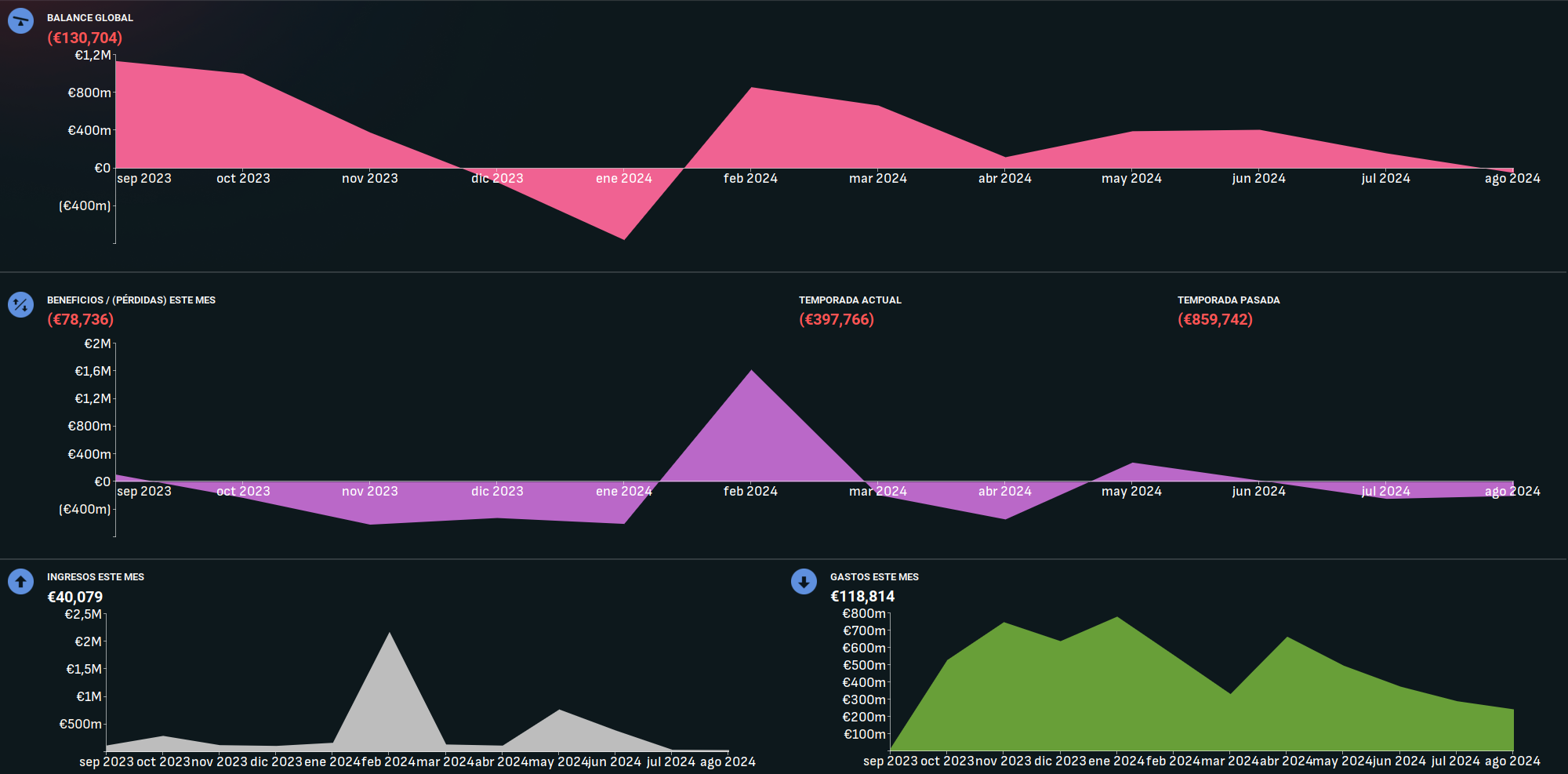1568x774 pixels.
Task: Click the Balance Global scale icon
Action: (x=20, y=20)
